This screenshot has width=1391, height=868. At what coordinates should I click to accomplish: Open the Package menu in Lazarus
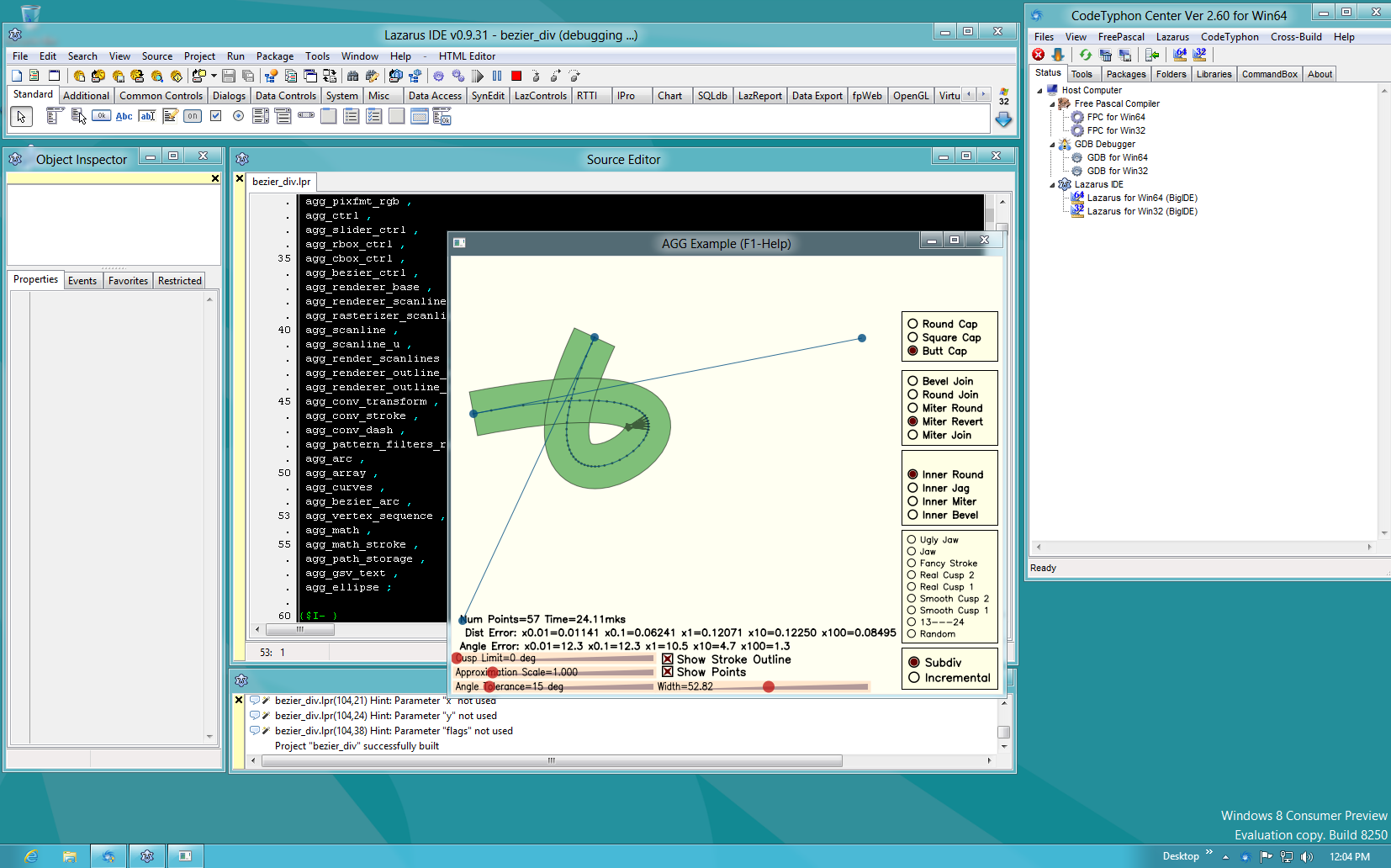pyautogui.click(x=274, y=56)
